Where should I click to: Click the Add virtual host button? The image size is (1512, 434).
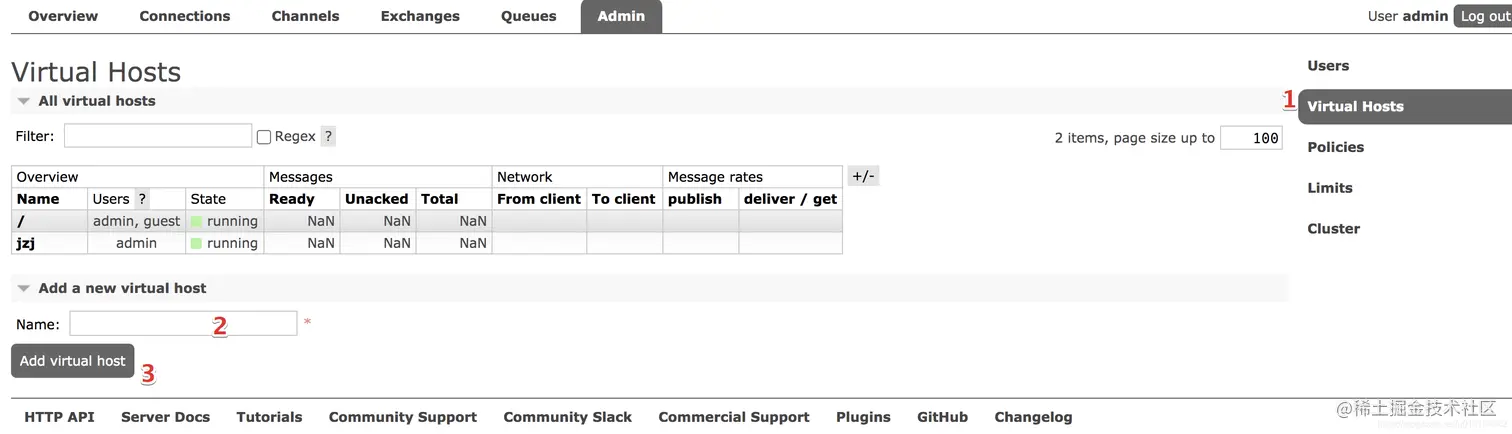[x=73, y=361]
